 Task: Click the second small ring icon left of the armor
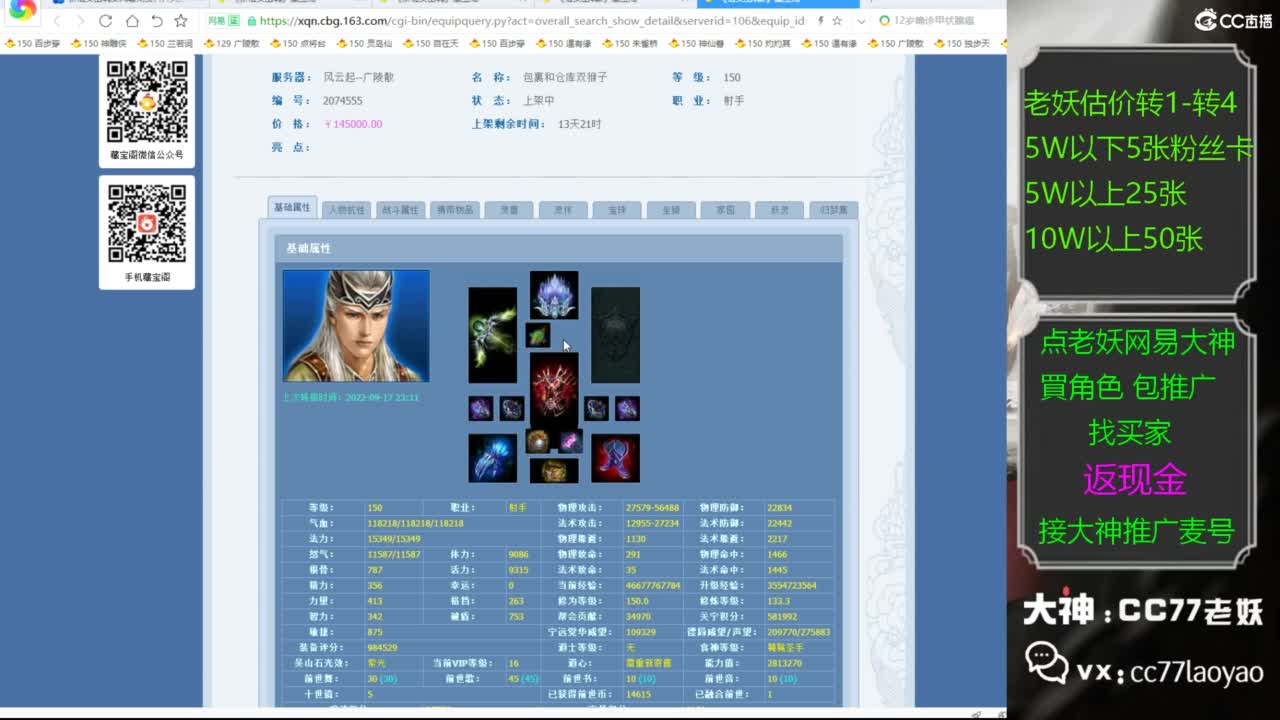[512, 408]
